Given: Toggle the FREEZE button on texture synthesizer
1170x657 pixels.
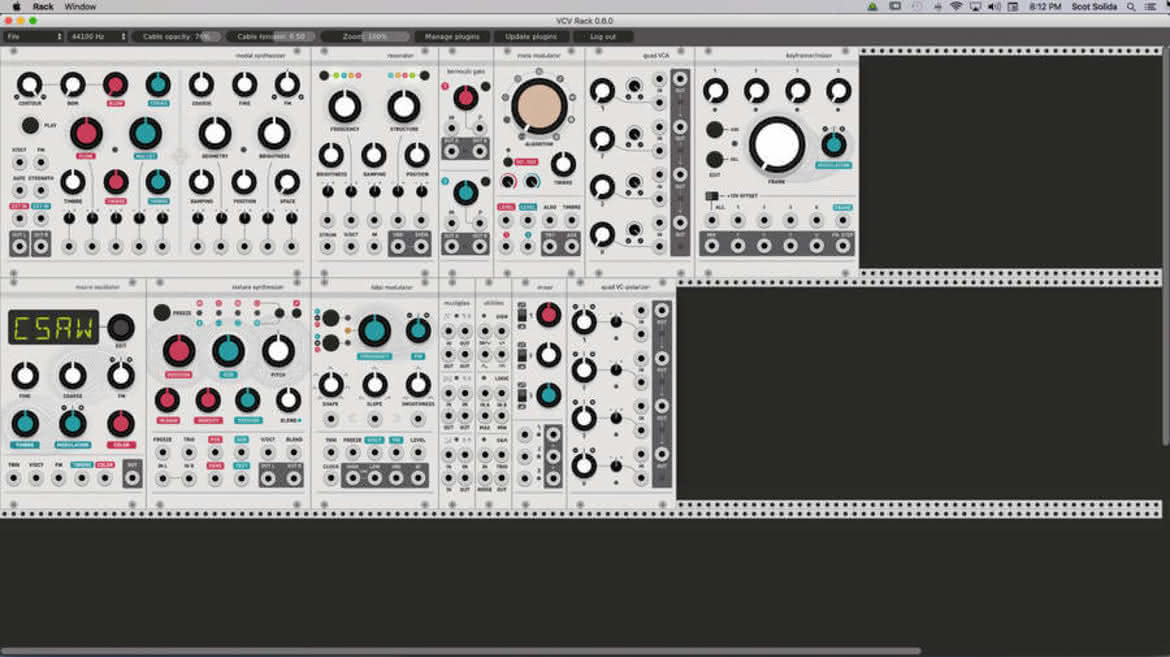Looking at the screenshot, I should pos(162,313).
